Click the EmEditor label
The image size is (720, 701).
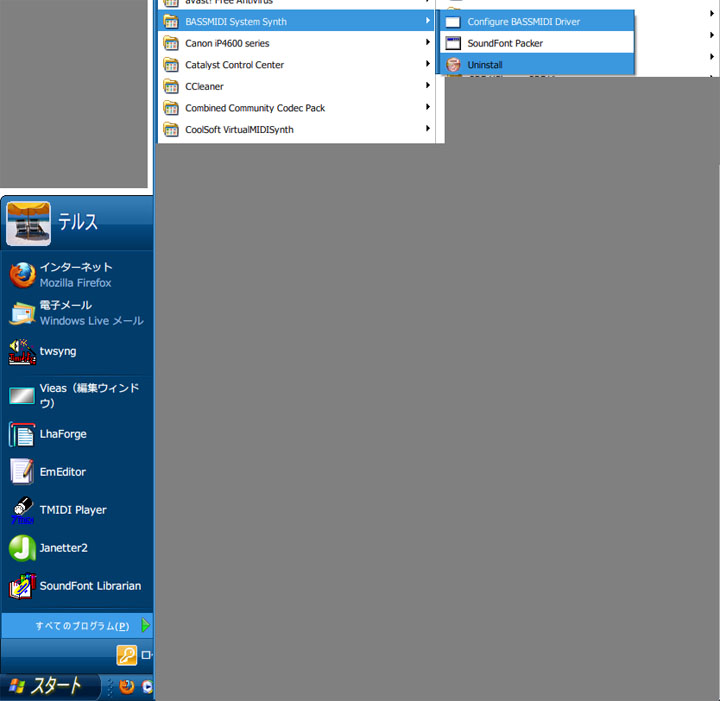(62, 472)
